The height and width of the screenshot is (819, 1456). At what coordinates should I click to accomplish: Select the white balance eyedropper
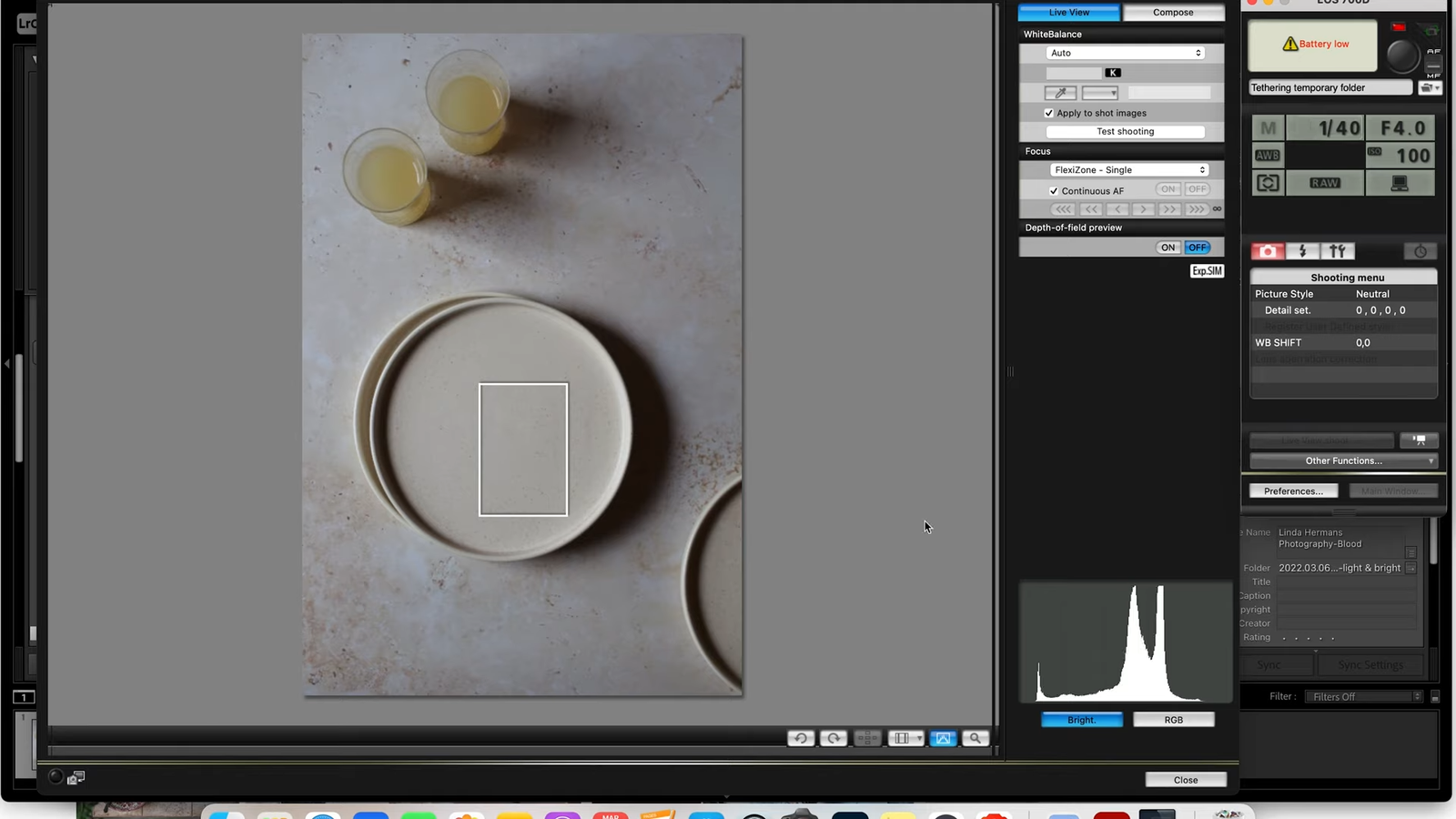(1059, 92)
